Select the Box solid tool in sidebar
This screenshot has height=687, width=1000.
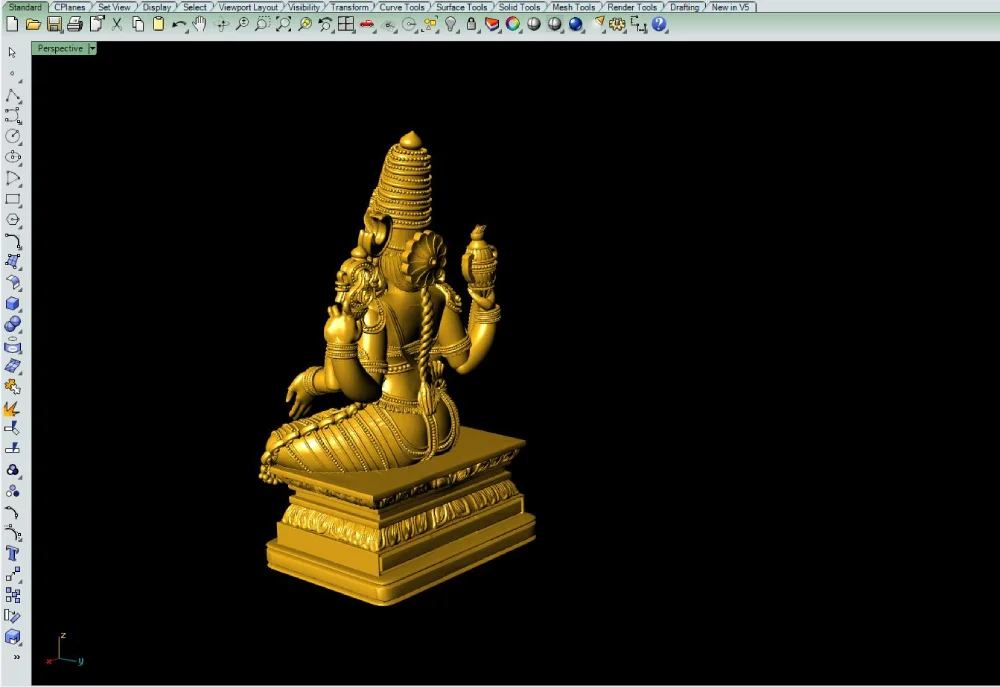tap(12, 304)
